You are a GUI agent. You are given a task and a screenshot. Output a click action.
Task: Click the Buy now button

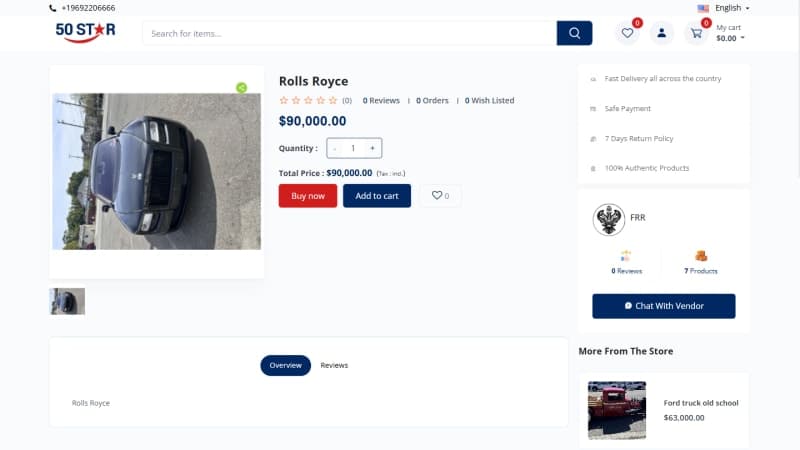[308, 196]
